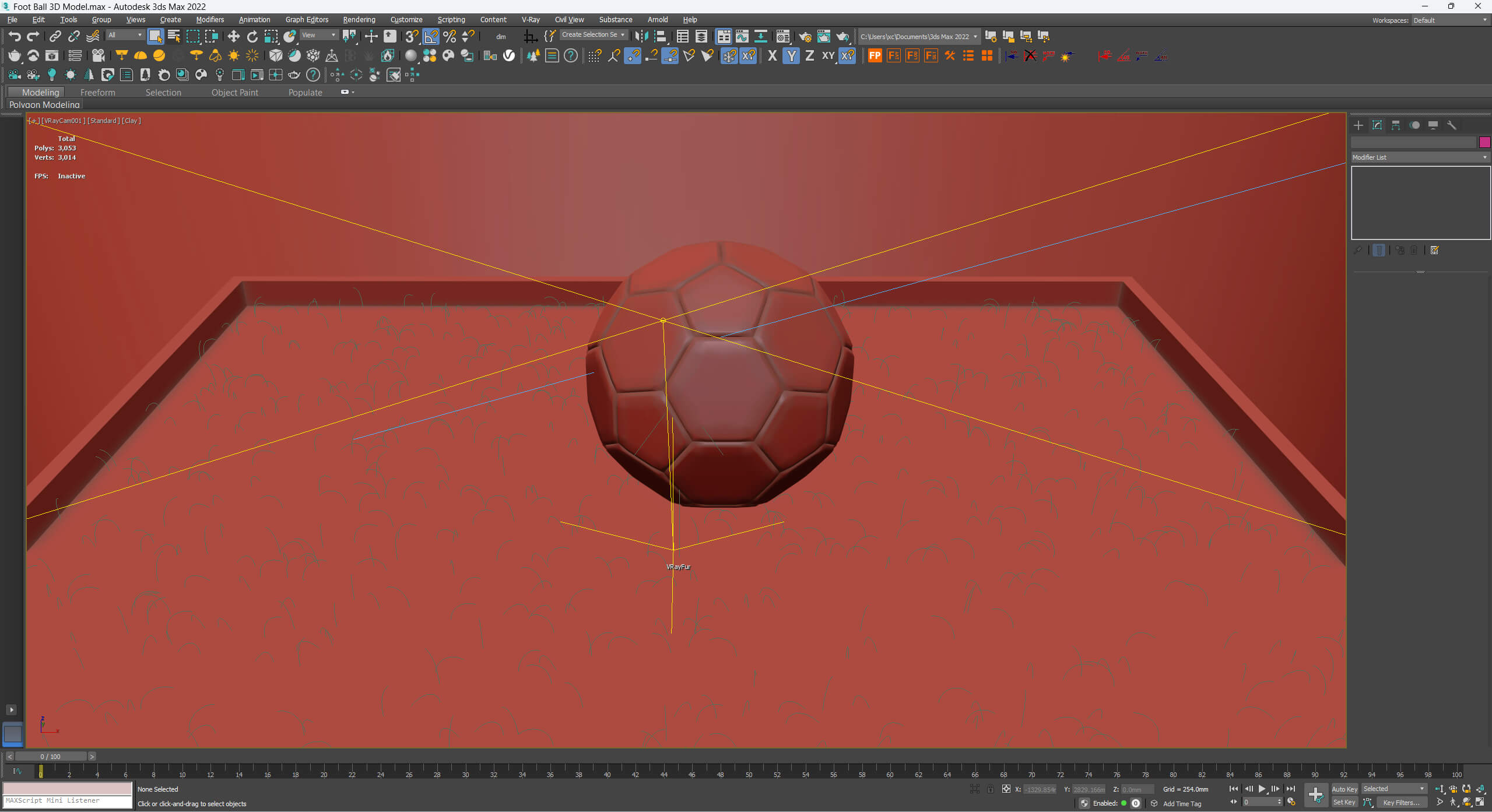Open Time Configuration clock icon
This screenshot has width=1492, height=812.
(1291, 803)
